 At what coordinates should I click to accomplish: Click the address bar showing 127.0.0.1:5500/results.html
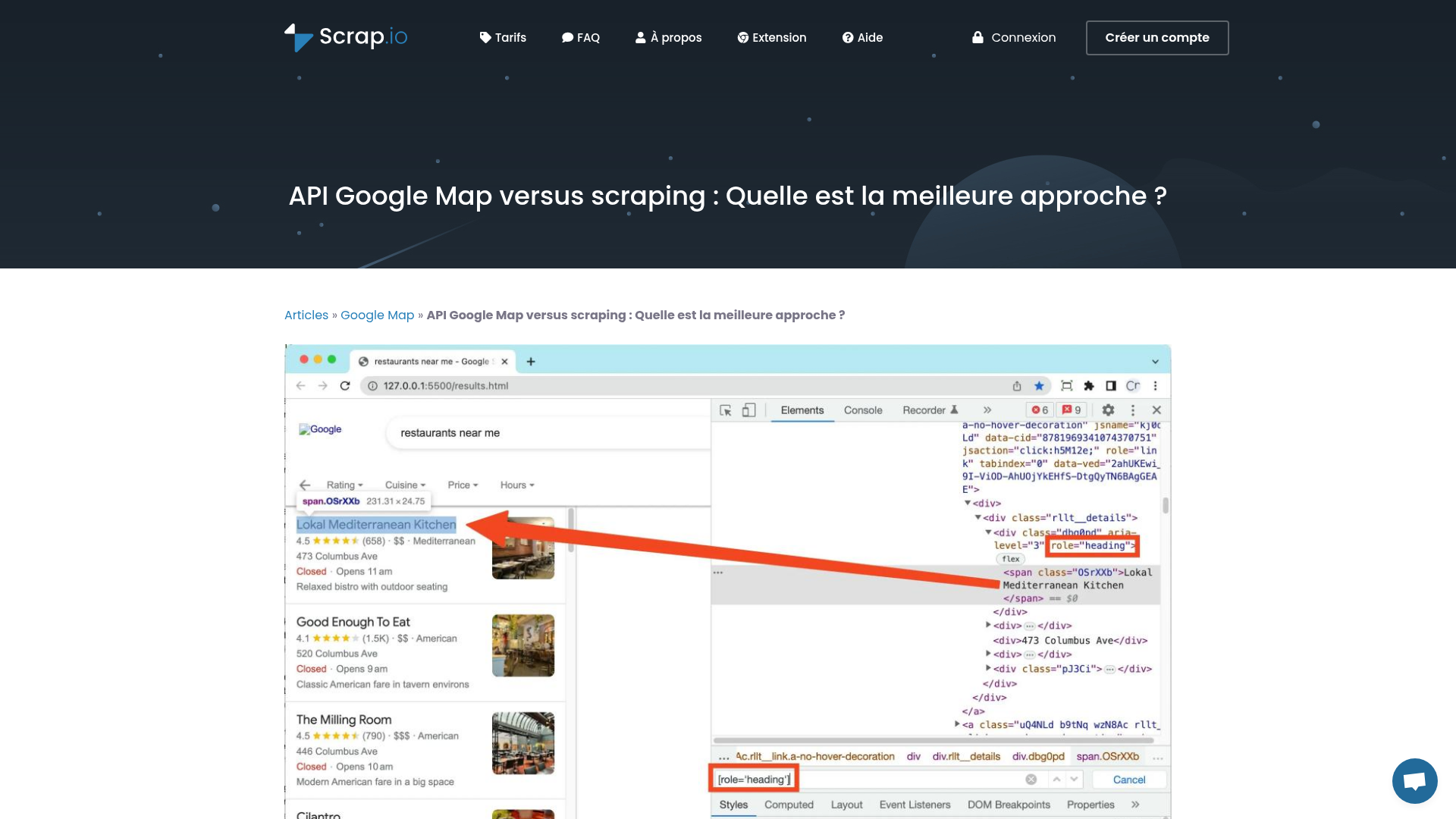pyautogui.click(x=705, y=386)
